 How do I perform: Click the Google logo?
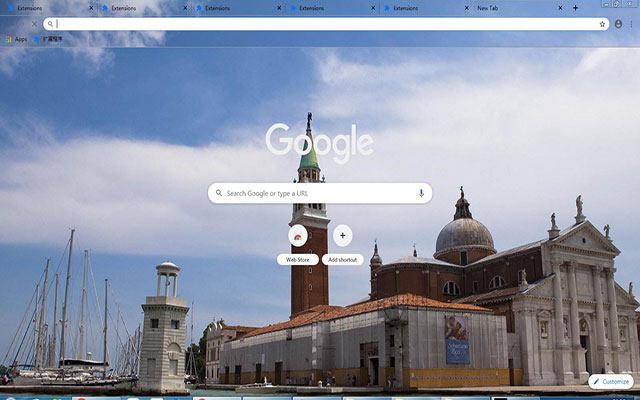pyautogui.click(x=319, y=144)
